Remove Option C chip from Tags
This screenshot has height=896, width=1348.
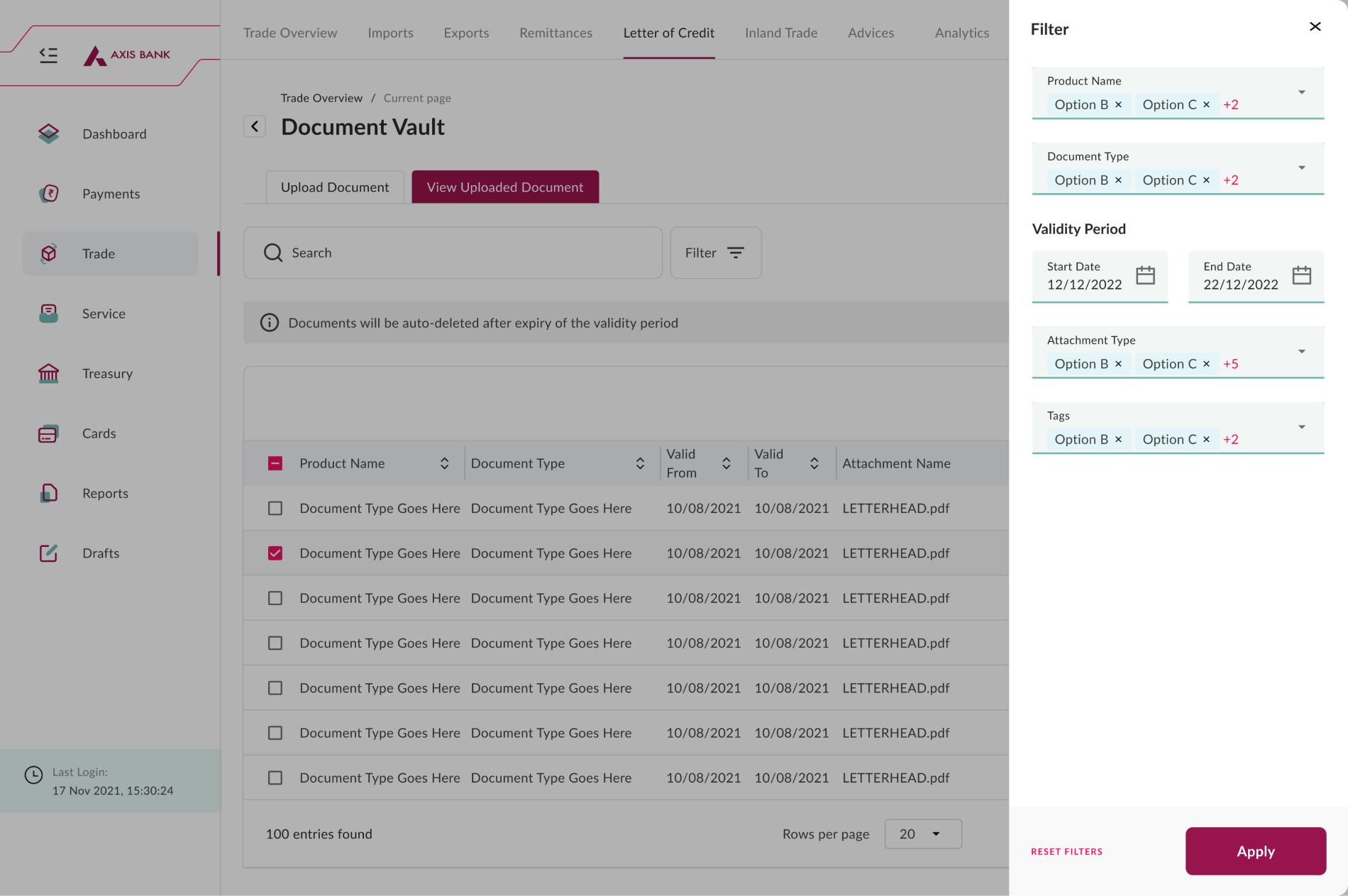(1206, 440)
